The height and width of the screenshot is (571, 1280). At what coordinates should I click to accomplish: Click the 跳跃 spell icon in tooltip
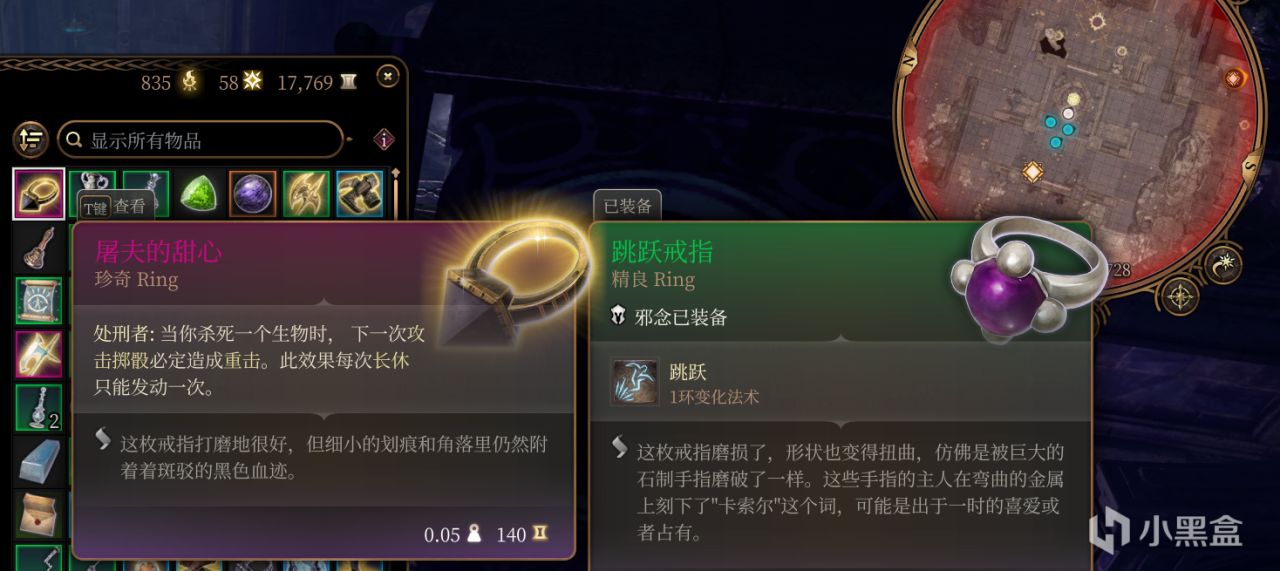coord(635,383)
